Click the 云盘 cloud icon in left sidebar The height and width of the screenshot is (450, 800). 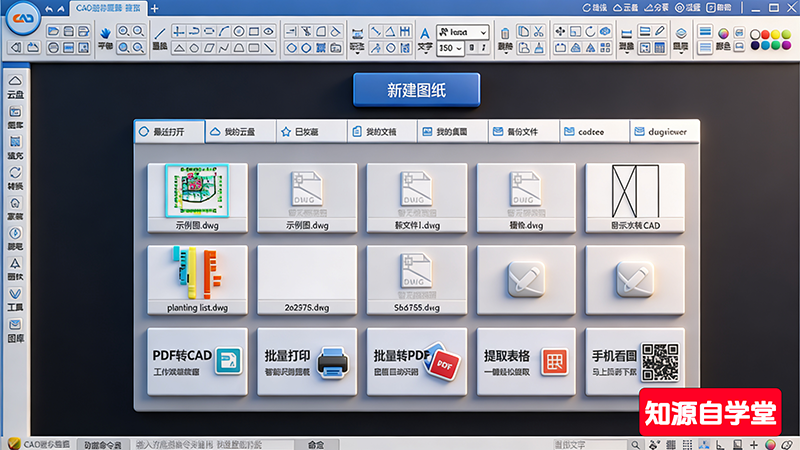[15, 82]
